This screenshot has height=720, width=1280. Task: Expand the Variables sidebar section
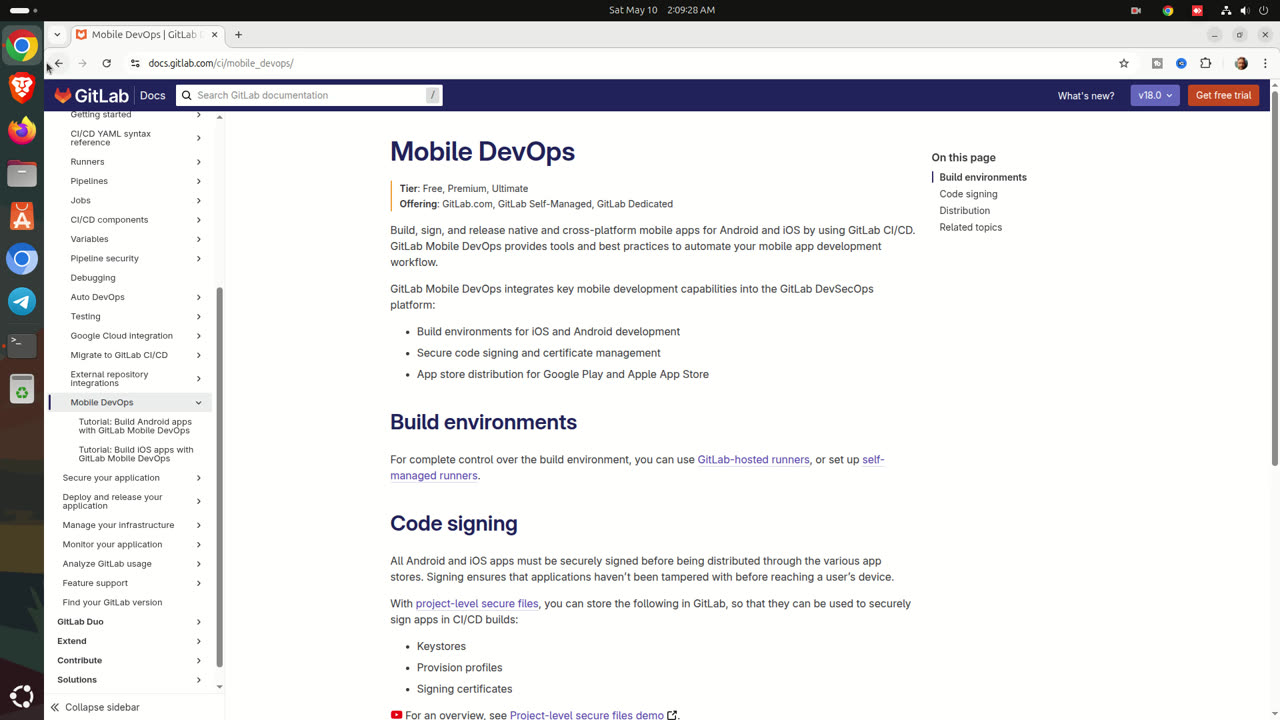199,239
